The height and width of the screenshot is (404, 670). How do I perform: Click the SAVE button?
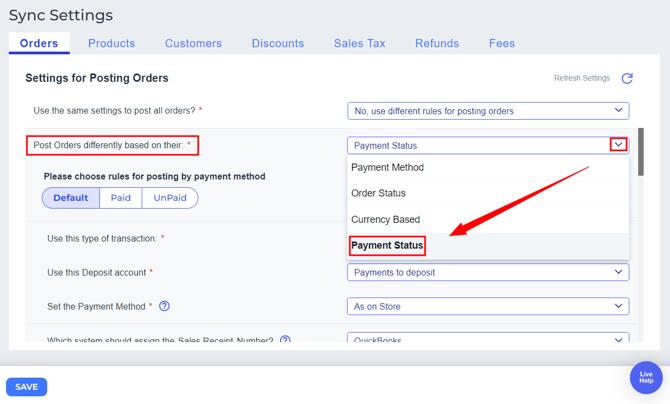point(27,387)
